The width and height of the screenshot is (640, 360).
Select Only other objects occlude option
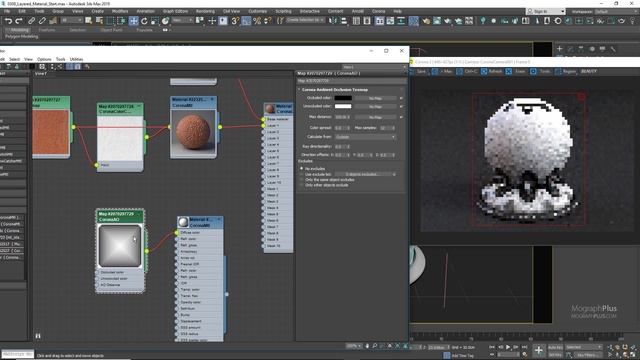[x=302, y=185]
